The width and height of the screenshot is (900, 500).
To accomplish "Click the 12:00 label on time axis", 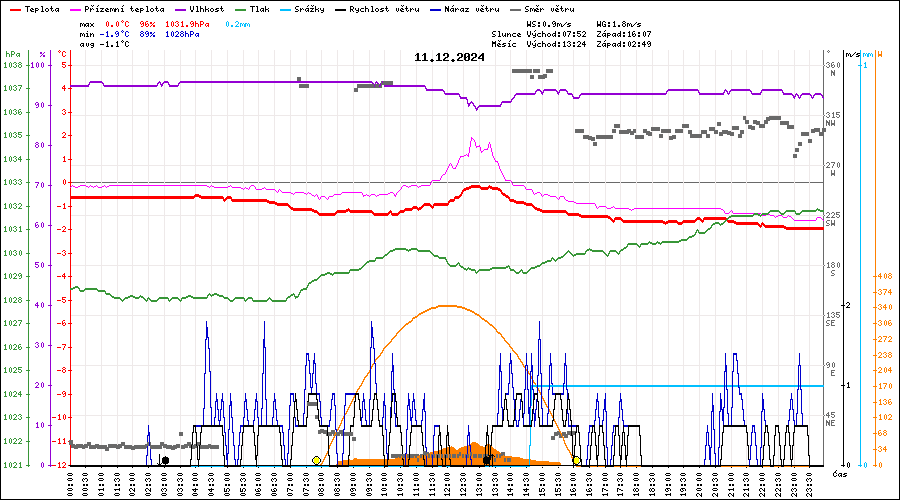I will 447,484.
